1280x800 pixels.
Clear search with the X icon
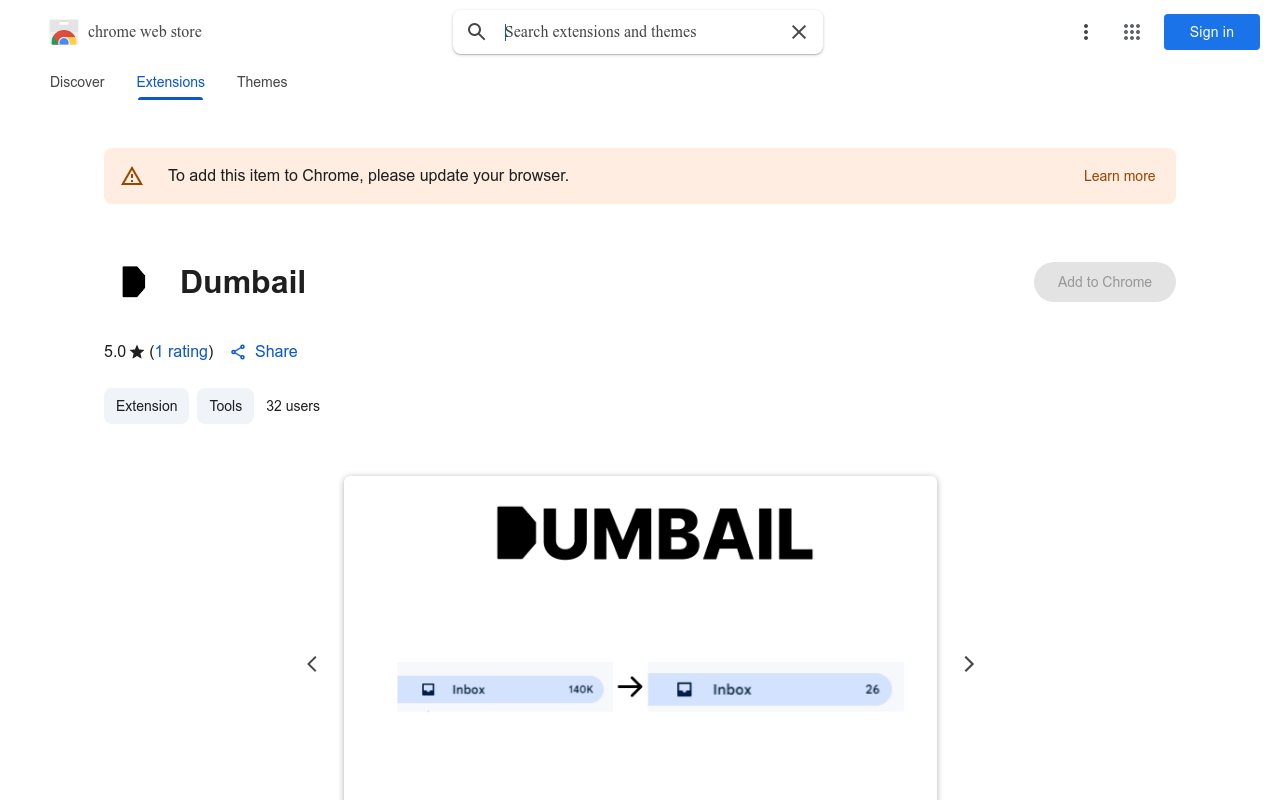pos(799,32)
